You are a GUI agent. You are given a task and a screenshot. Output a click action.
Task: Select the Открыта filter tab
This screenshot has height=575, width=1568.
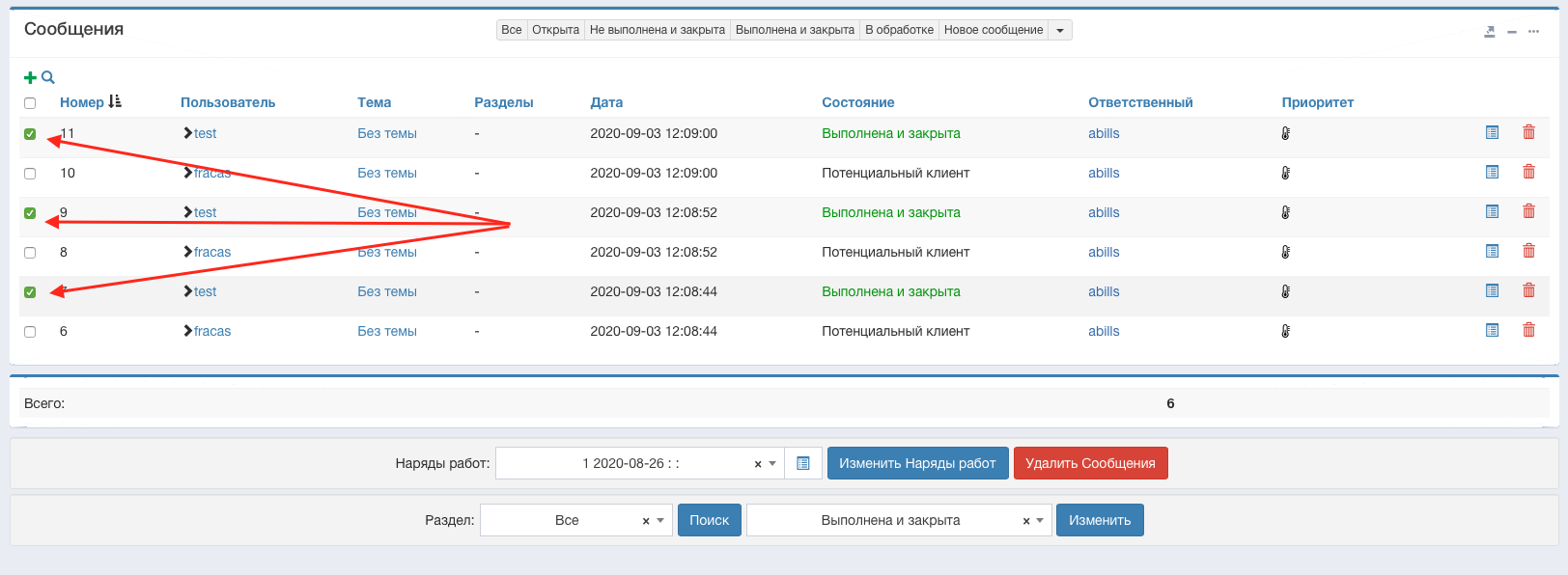(x=555, y=30)
